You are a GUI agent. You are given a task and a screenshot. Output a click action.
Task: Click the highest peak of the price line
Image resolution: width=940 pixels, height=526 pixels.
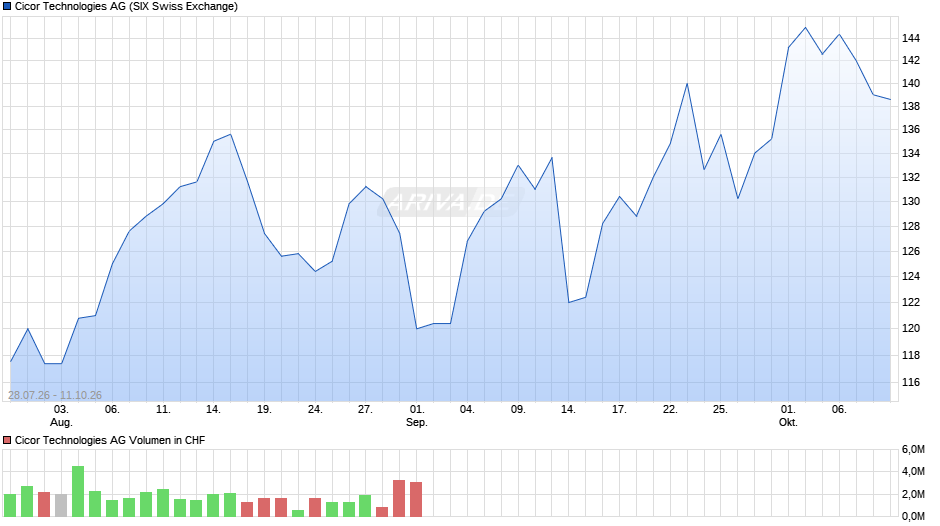pyautogui.click(x=805, y=28)
